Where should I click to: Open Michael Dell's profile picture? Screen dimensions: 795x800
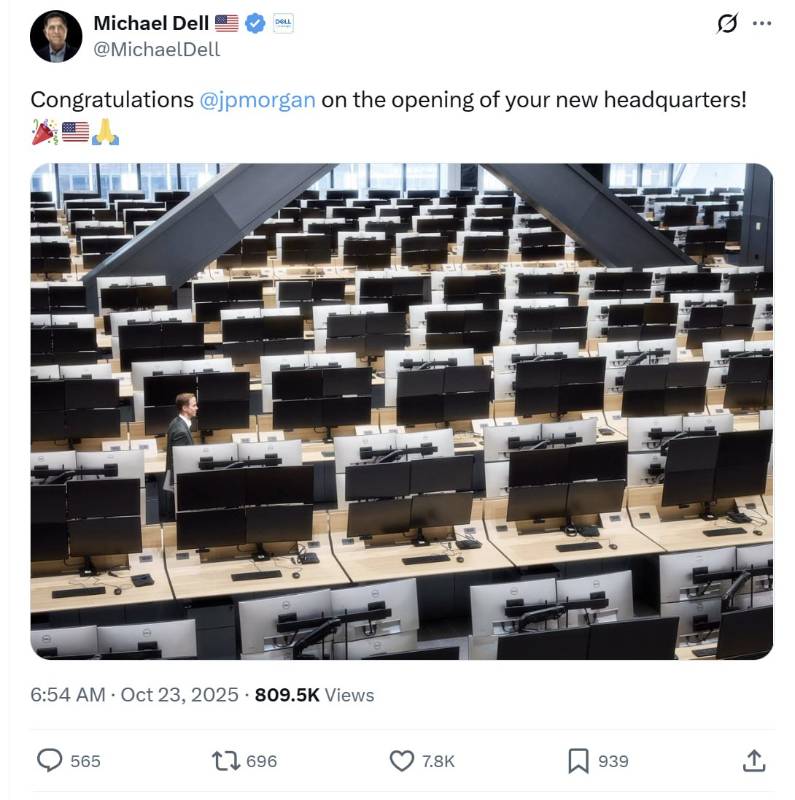tap(56, 36)
